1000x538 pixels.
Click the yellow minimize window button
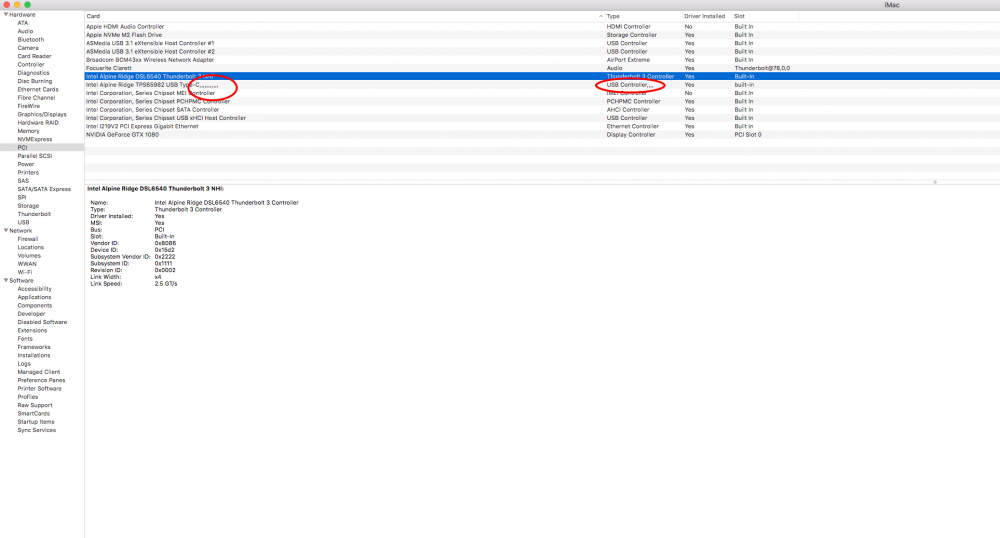pos(17,4)
